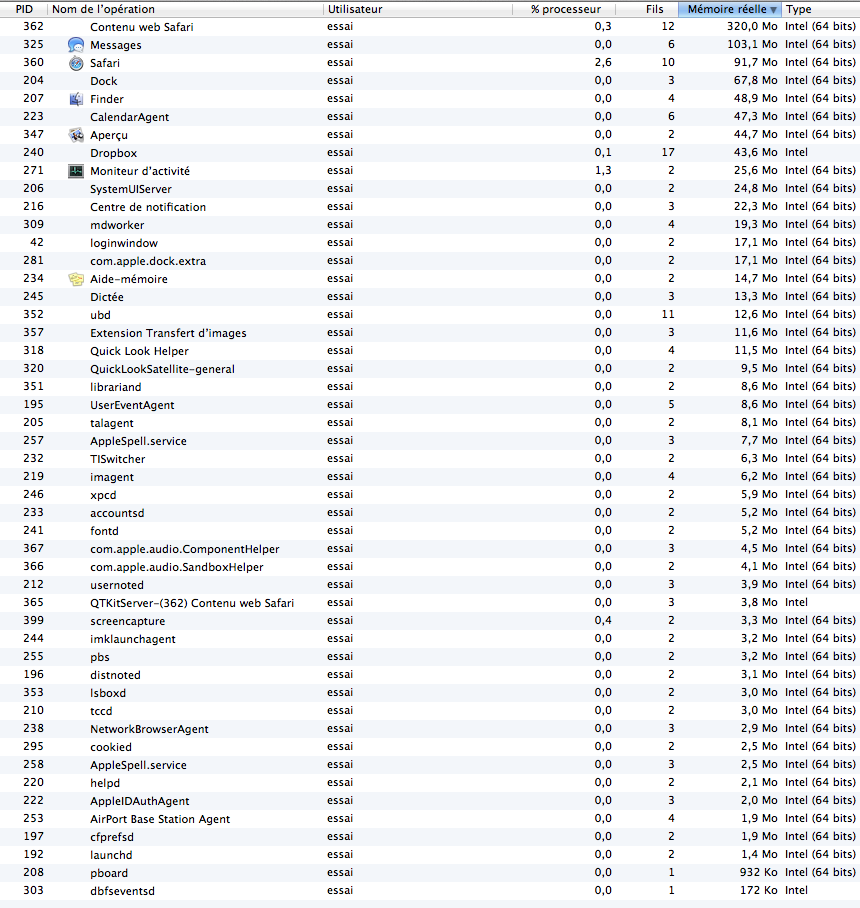Screen dimensions: 860x908
Task: Click the Aperçu app icon
Action: coord(76,134)
